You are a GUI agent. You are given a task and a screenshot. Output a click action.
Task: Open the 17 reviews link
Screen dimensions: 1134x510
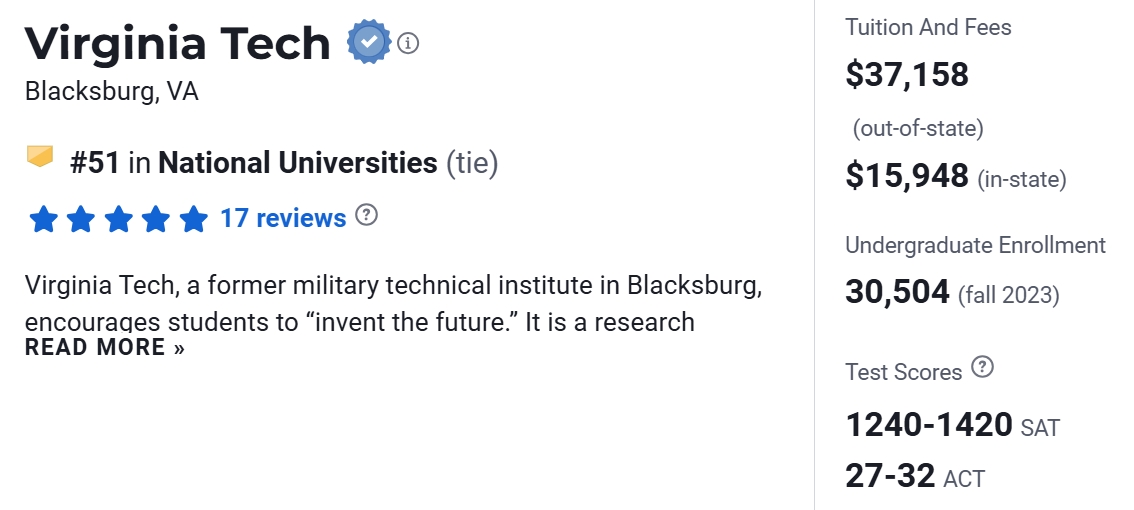[283, 218]
